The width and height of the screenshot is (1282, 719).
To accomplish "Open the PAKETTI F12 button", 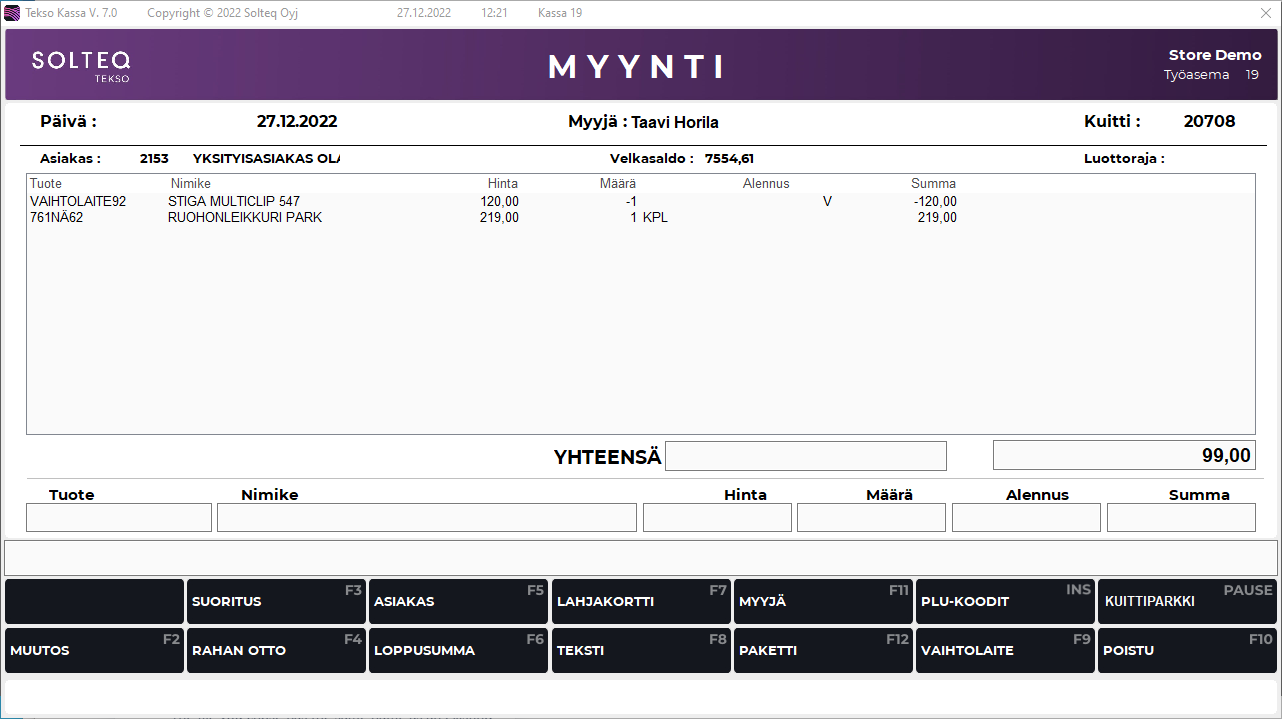I will (822, 650).
